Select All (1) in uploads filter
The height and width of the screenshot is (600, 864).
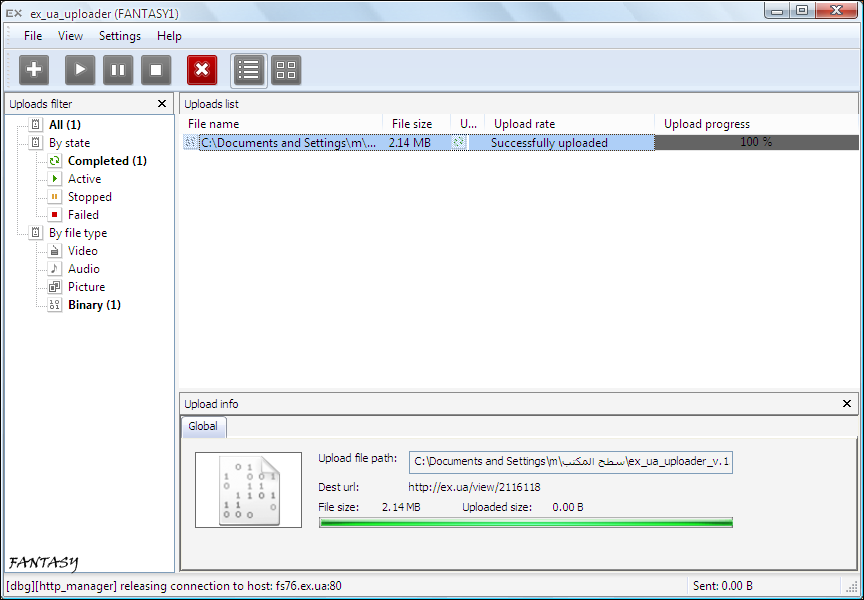[x=65, y=125]
